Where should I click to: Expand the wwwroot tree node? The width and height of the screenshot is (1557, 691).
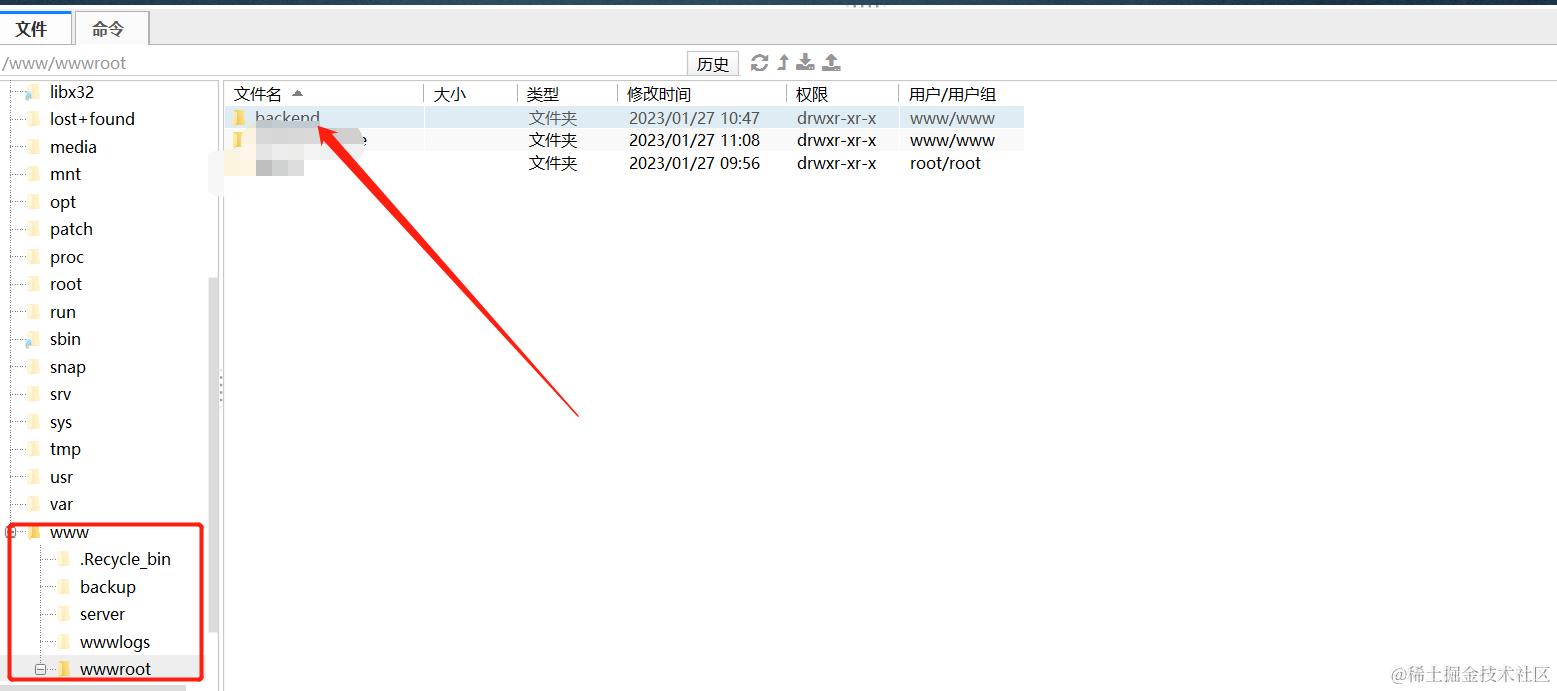pos(41,669)
